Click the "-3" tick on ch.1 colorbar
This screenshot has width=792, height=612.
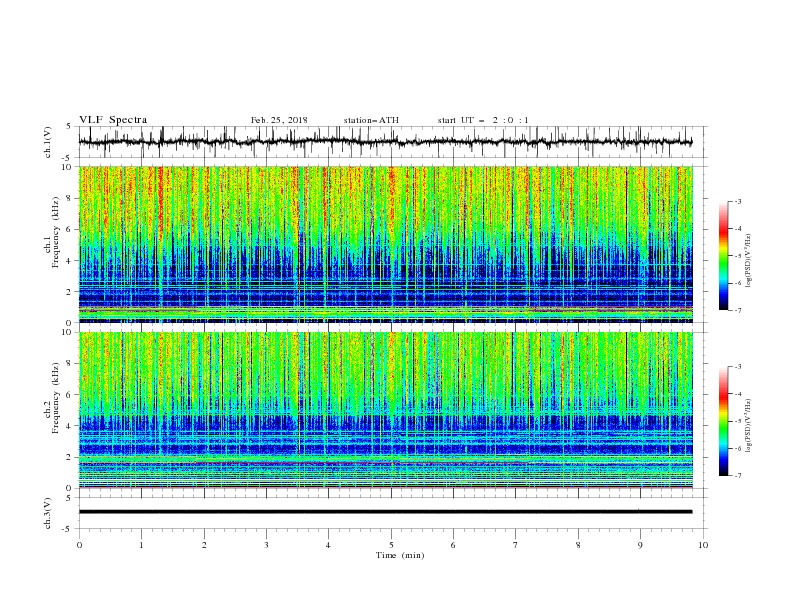tap(737, 201)
